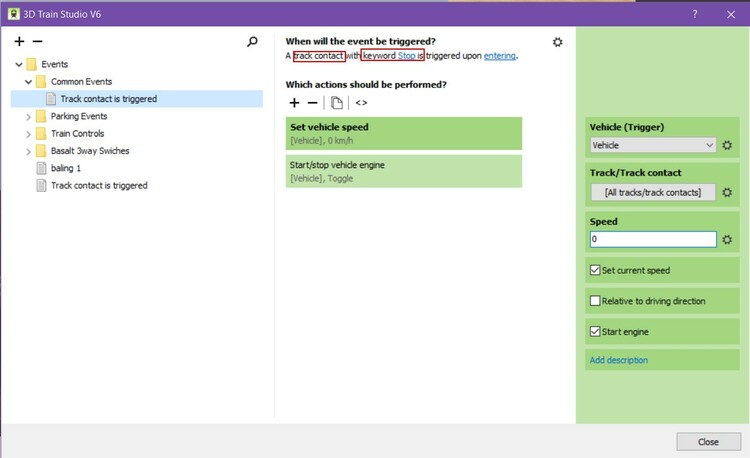This screenshot has height=458, width=750.
Task: Select the baling 1 event
Action: click(x=66, y=168)
